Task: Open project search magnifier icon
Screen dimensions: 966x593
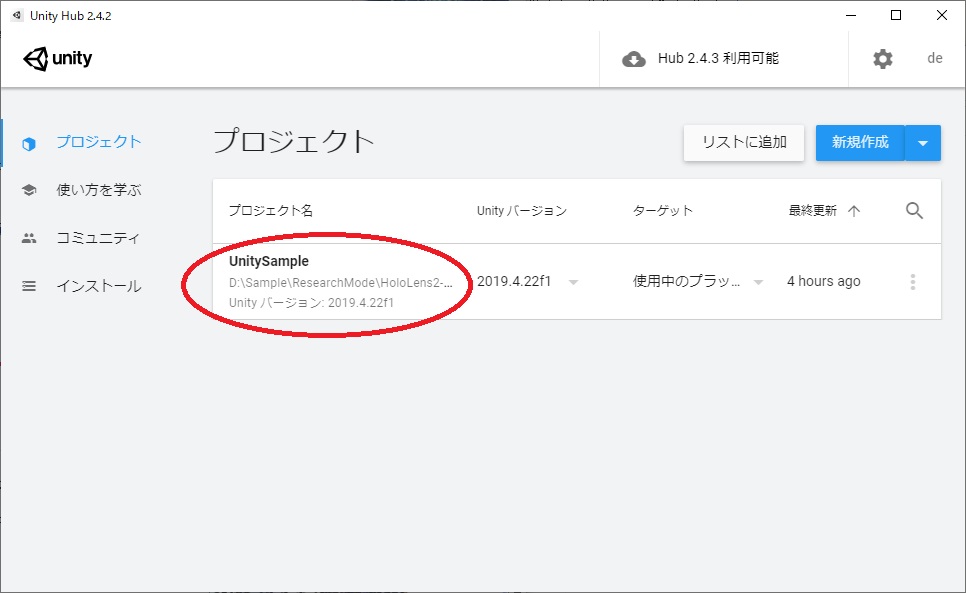Action: point(914,211)
